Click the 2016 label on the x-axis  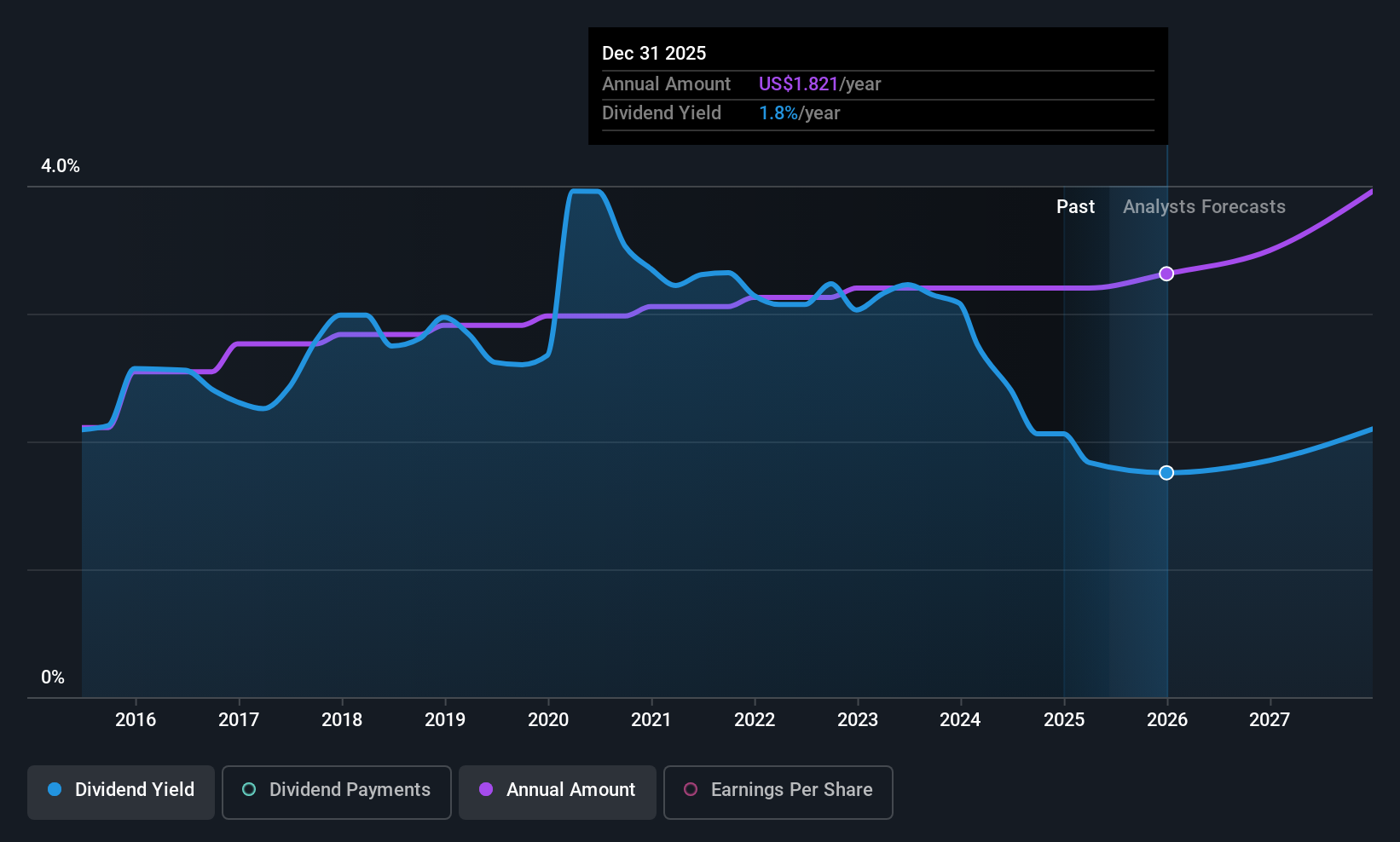click(136, 720)
